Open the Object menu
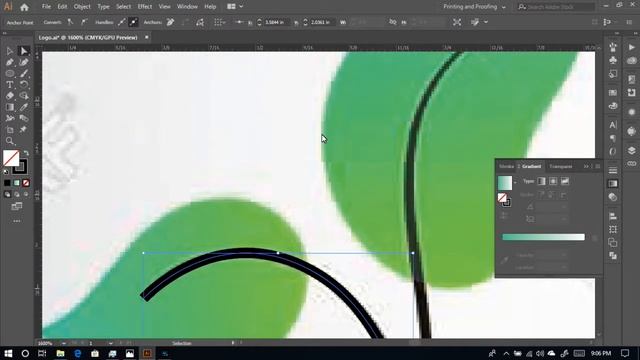The width and height of the screenshot is (640, 360). (82, 7)
